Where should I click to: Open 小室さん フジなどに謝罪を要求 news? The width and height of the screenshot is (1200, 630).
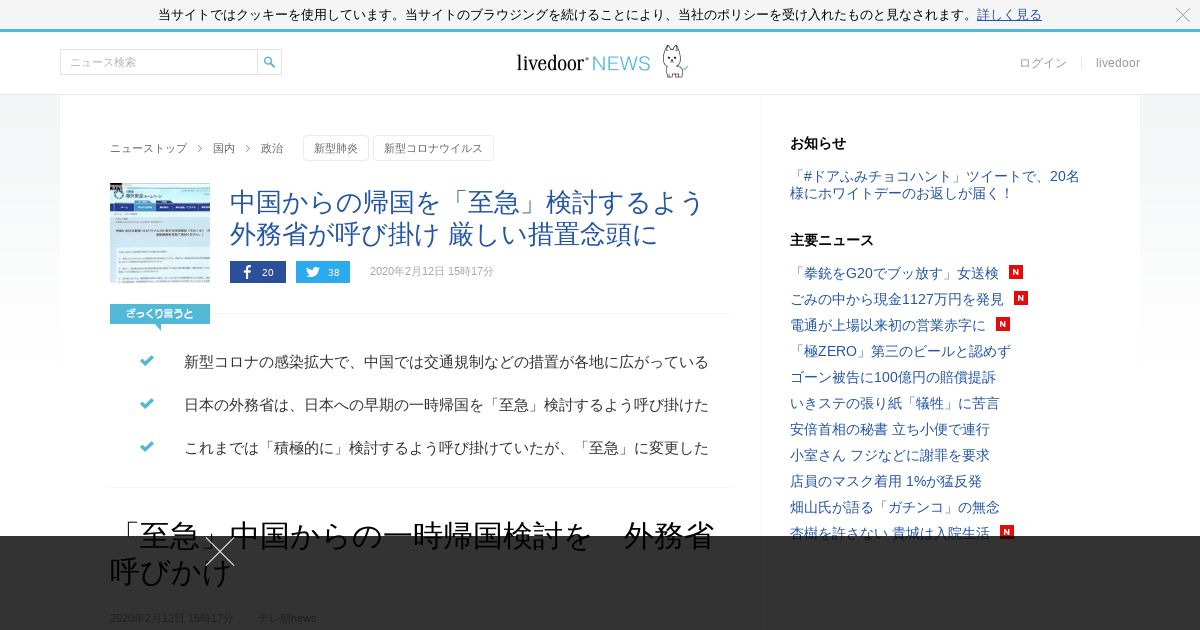pyautogui.click(x=890, y=455)
